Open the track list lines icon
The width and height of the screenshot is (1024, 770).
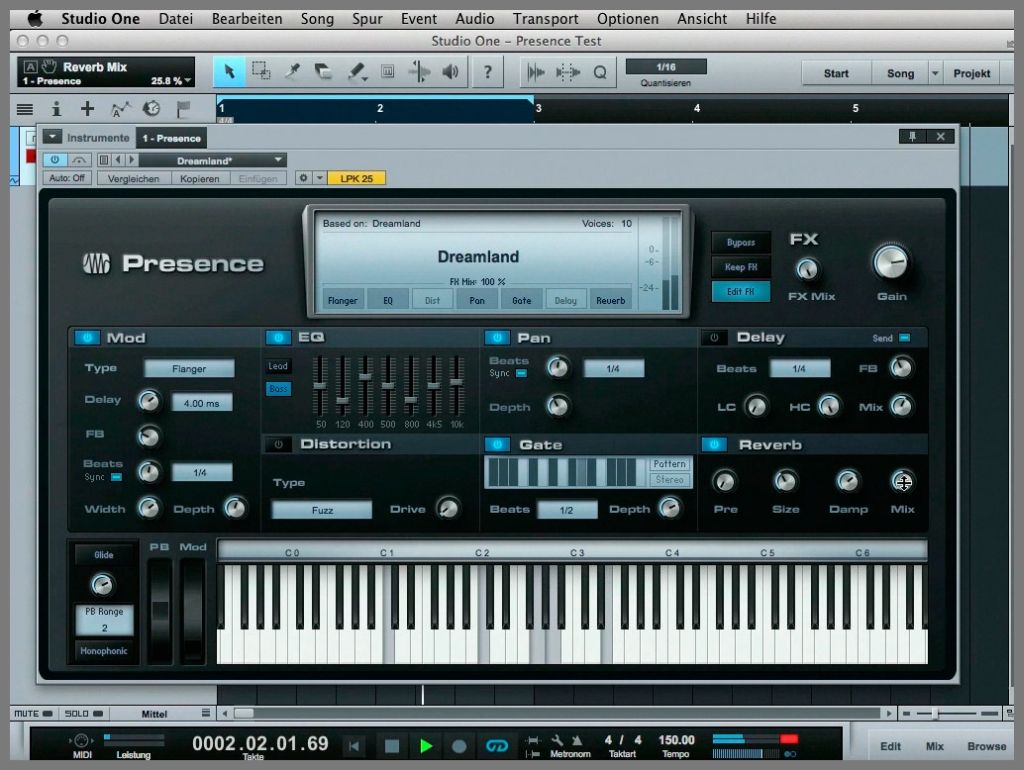(24, 109)
